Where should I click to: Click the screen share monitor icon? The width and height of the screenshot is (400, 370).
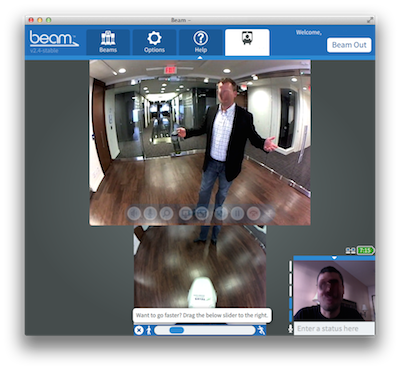[x=185, y=213]
